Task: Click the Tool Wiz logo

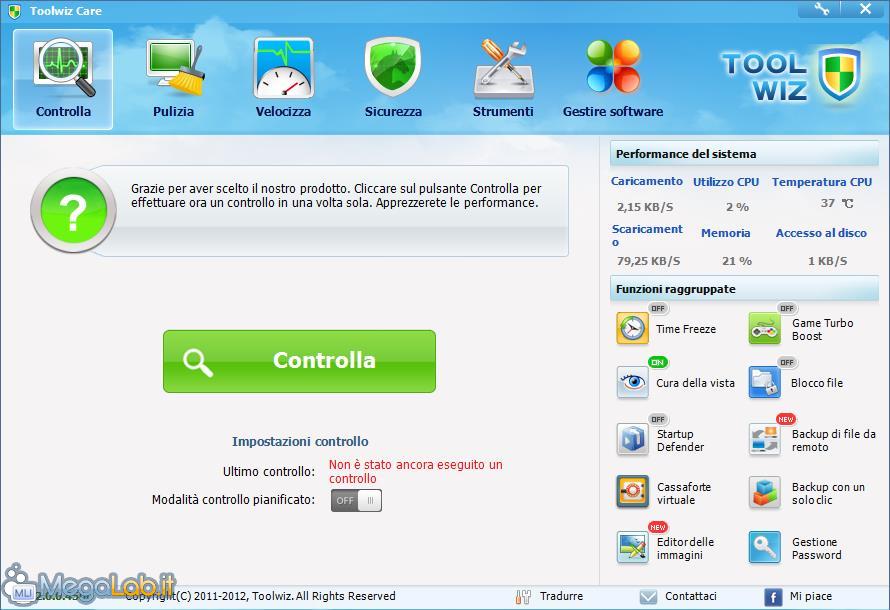Action: point(792,77)
